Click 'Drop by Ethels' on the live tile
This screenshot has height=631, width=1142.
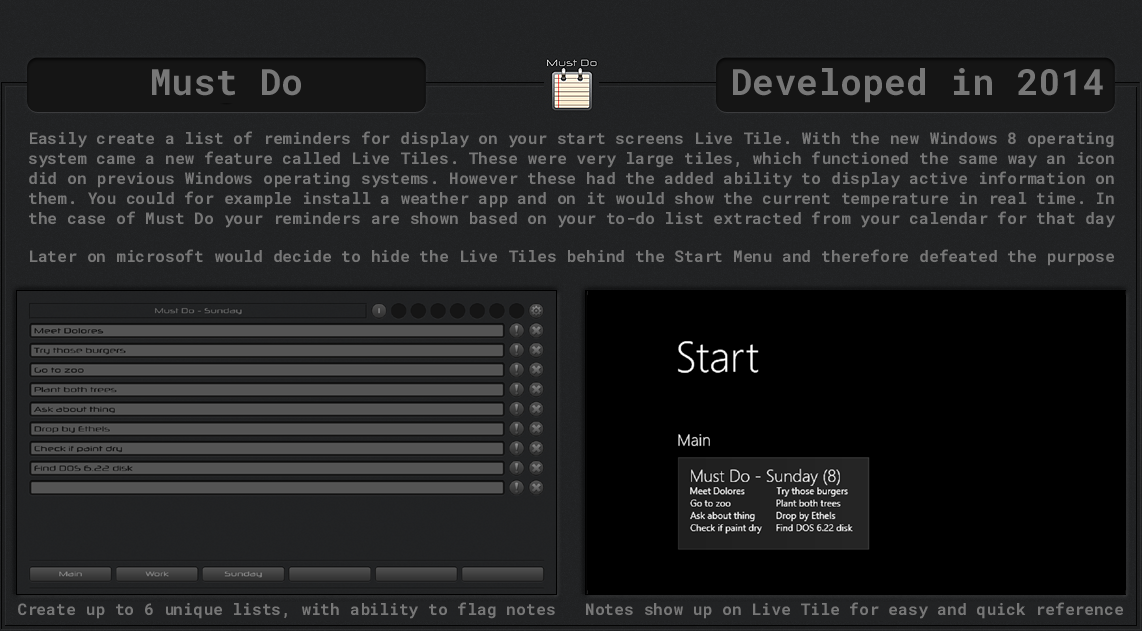(x=806, y=516)
